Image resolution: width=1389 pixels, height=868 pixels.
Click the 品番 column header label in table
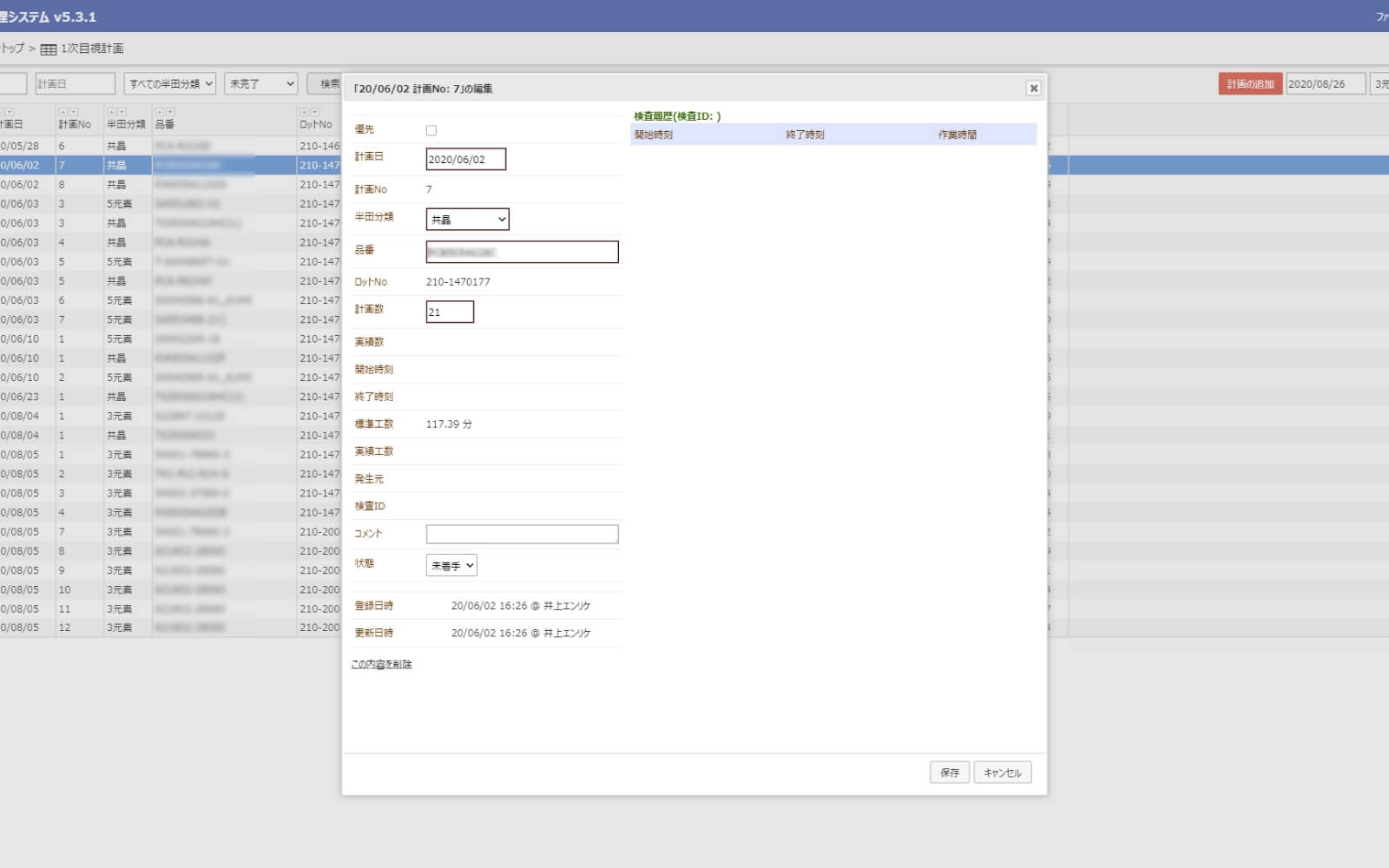click(165, 124)
